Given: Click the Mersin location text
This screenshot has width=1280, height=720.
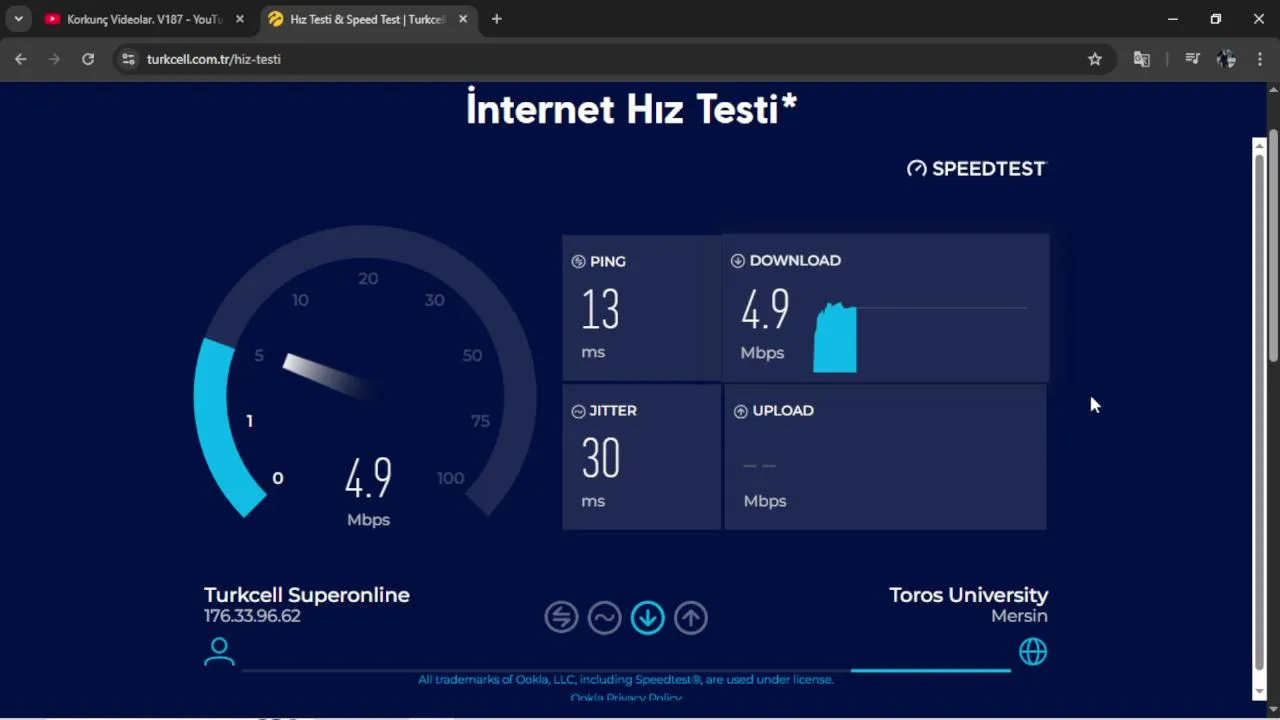Looking at the screenshot, I should (1019, 616).
